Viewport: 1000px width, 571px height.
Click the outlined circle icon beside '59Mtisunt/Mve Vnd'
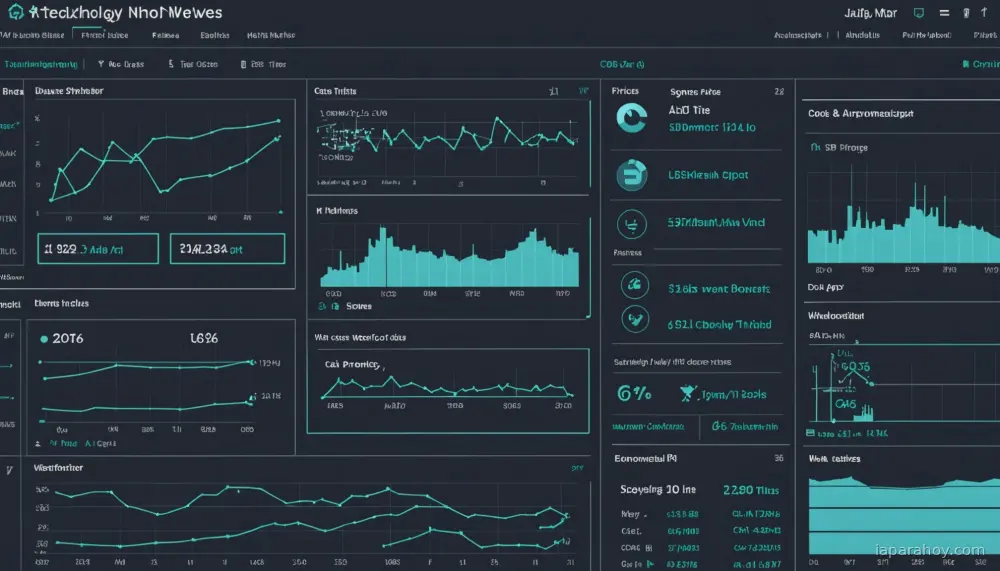[631, 224]
